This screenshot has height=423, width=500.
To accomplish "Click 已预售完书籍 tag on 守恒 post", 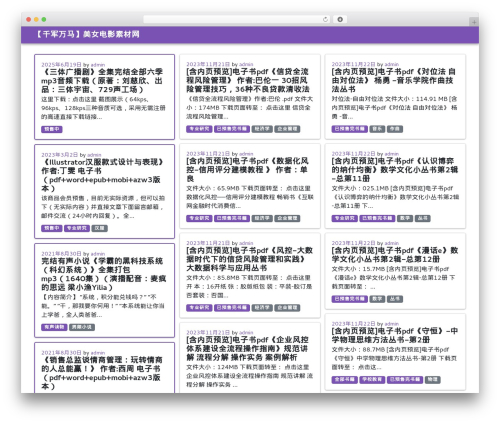I will coord(405,379).
